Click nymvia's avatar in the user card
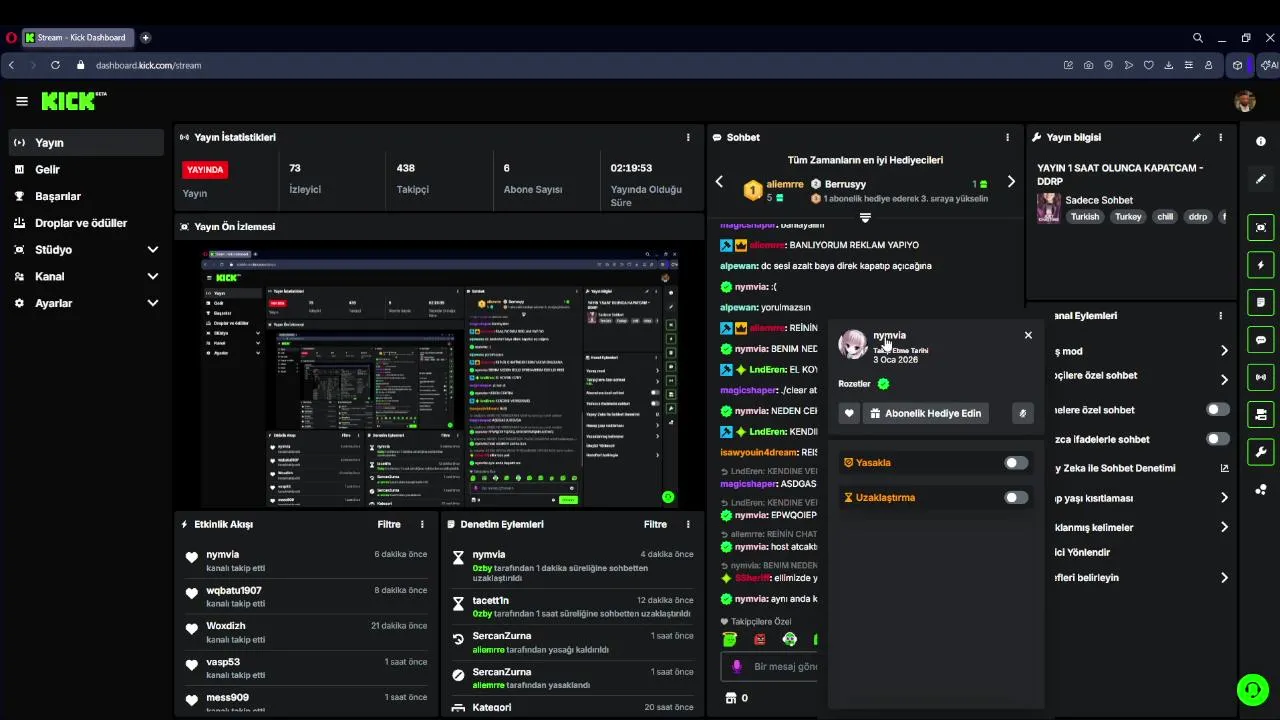Screen dimensions: 1280x720 [x=852, y=345]
